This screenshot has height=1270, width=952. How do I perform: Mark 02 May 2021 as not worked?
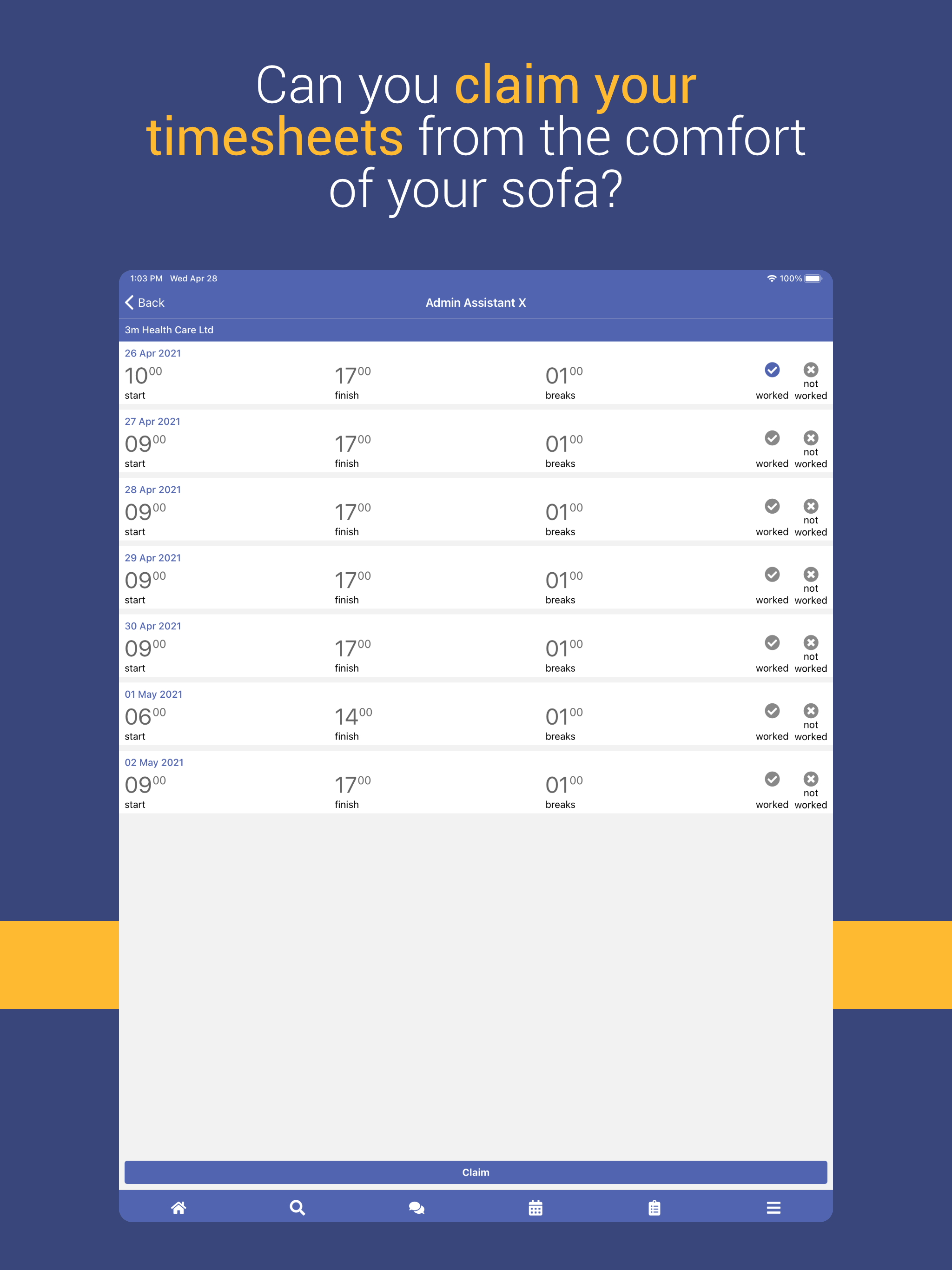click(810, 780)
